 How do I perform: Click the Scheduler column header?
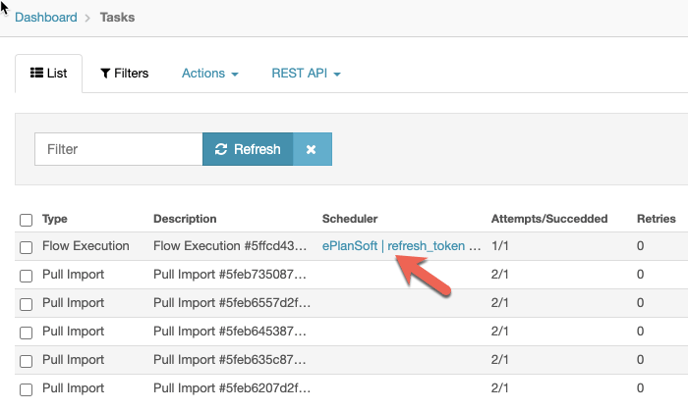[x=350, y=218]
